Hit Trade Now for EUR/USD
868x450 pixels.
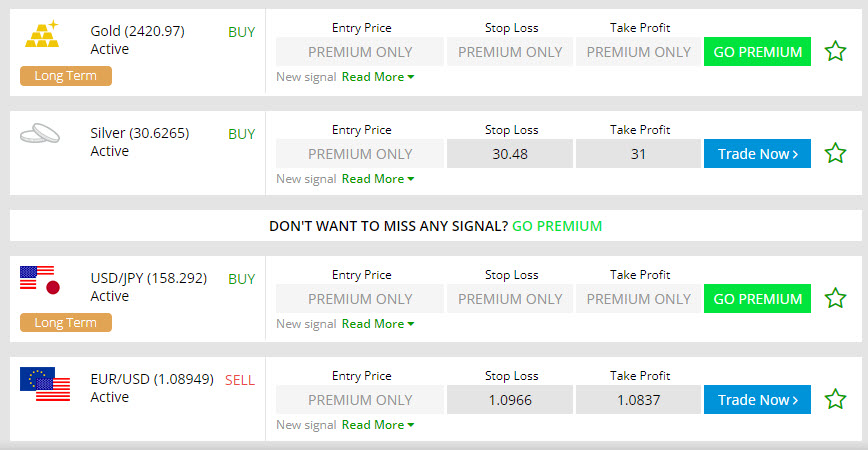click(x=757, y=400)
